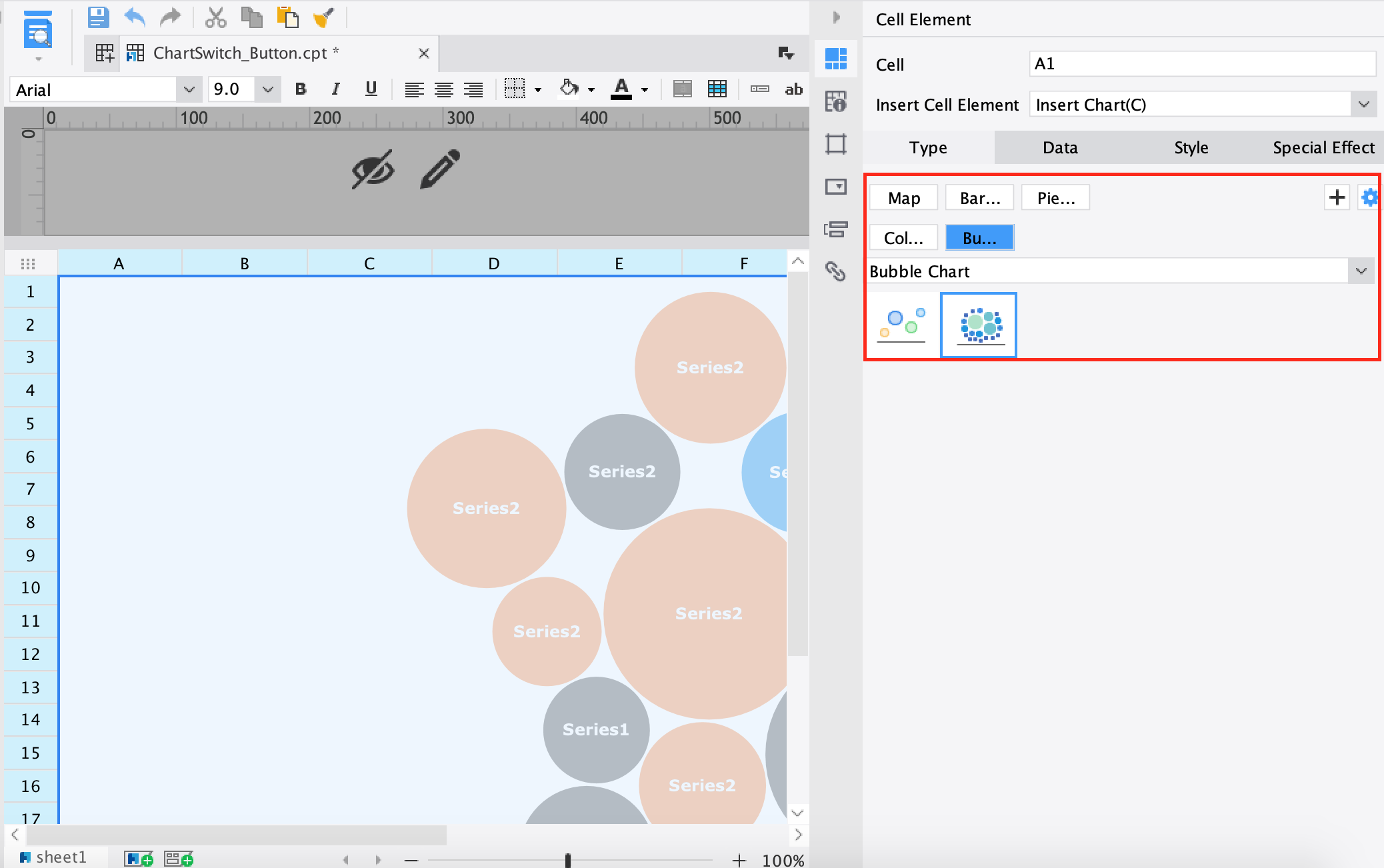Expand the Insert Chart(C) dropdown
The image size is (1384, 868).
(x=1363, y=105)
